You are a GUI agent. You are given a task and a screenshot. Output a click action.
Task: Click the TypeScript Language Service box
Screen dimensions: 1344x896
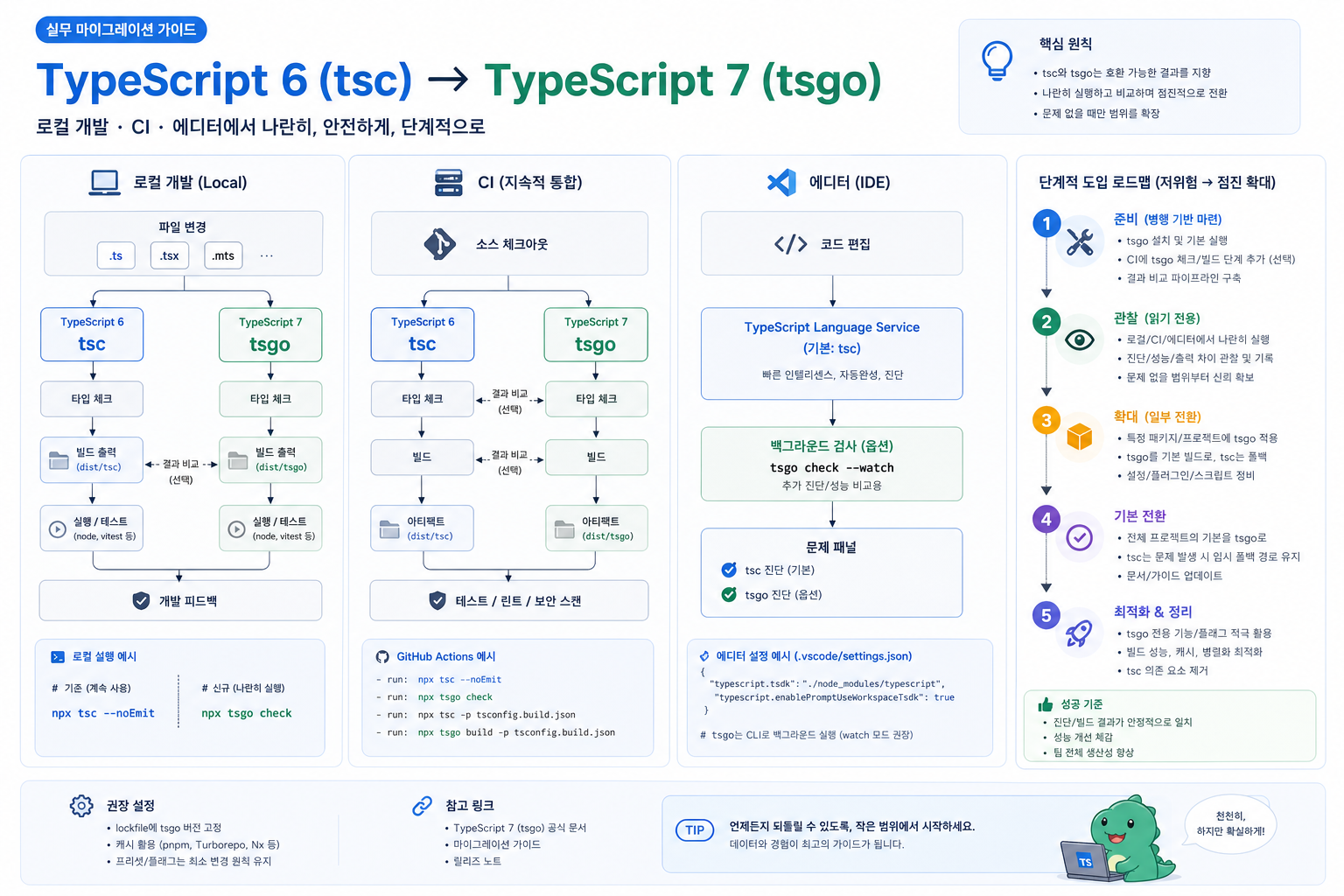(832, 353)
